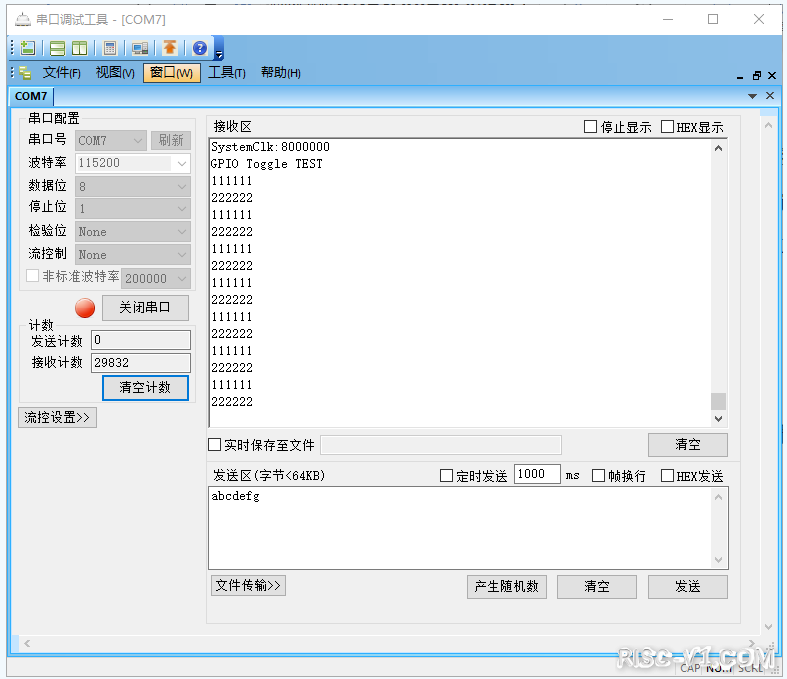Viewport: 787px width, 679px height.
Task: Open the 工具(T) menu
Action: pos(227,73)
